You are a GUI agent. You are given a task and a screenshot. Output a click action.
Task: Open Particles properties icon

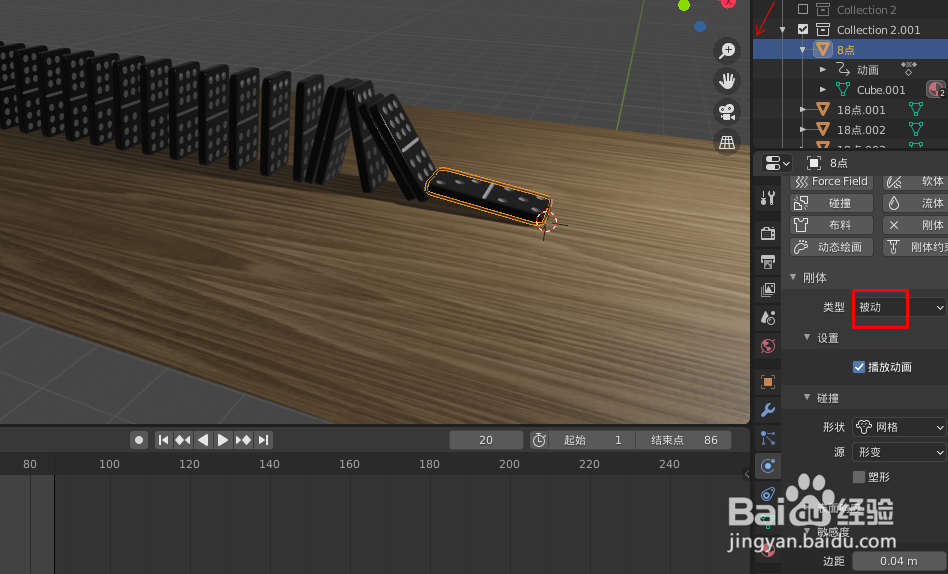tap(768, 438)
